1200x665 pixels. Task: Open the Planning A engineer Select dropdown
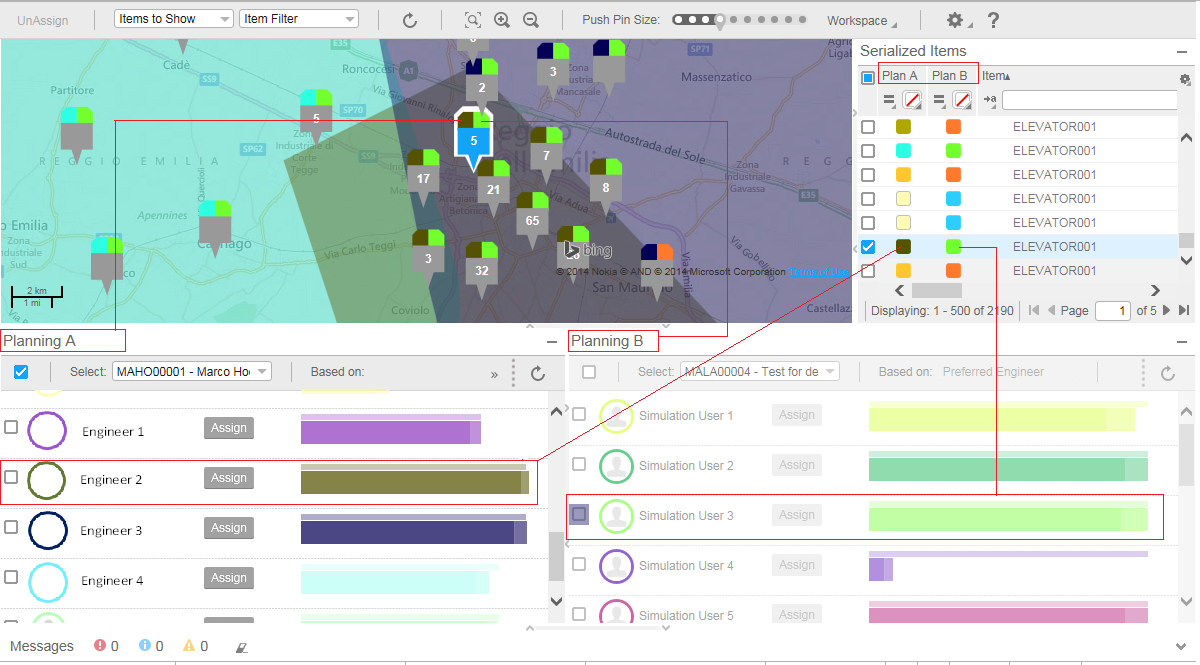[x=192, y=372]
